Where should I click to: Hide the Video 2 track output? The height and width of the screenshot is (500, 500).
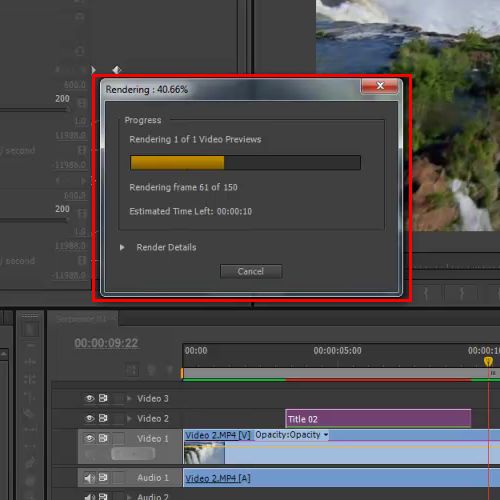click(89, 418)
